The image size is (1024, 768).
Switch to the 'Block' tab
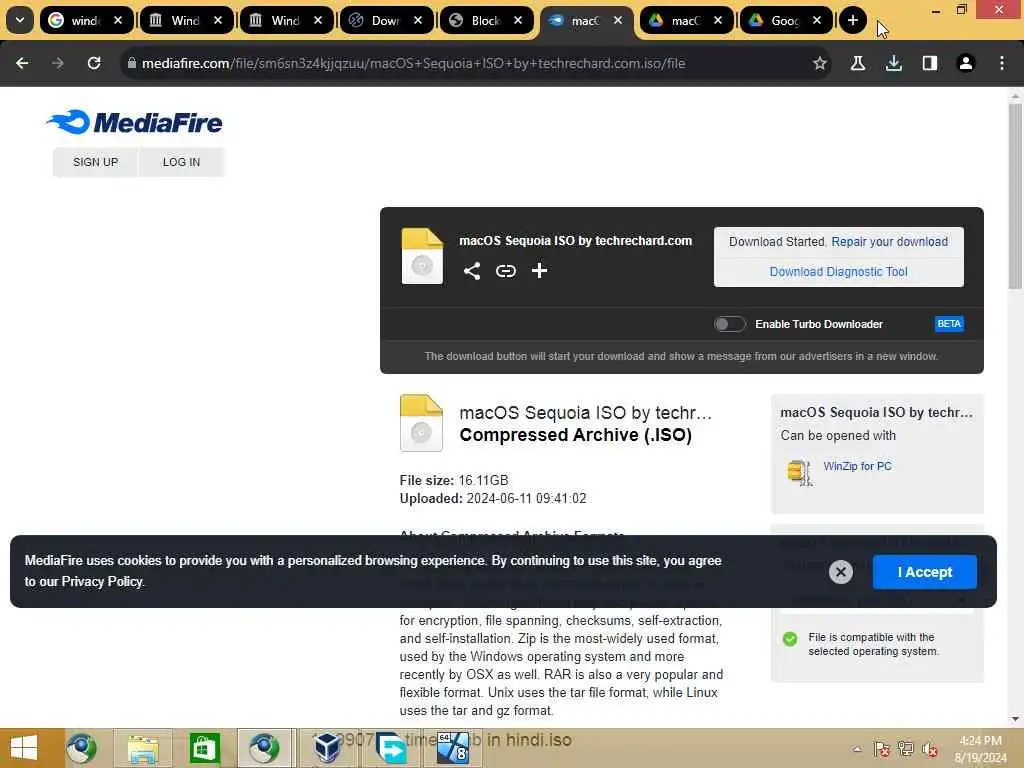(486, 20)
